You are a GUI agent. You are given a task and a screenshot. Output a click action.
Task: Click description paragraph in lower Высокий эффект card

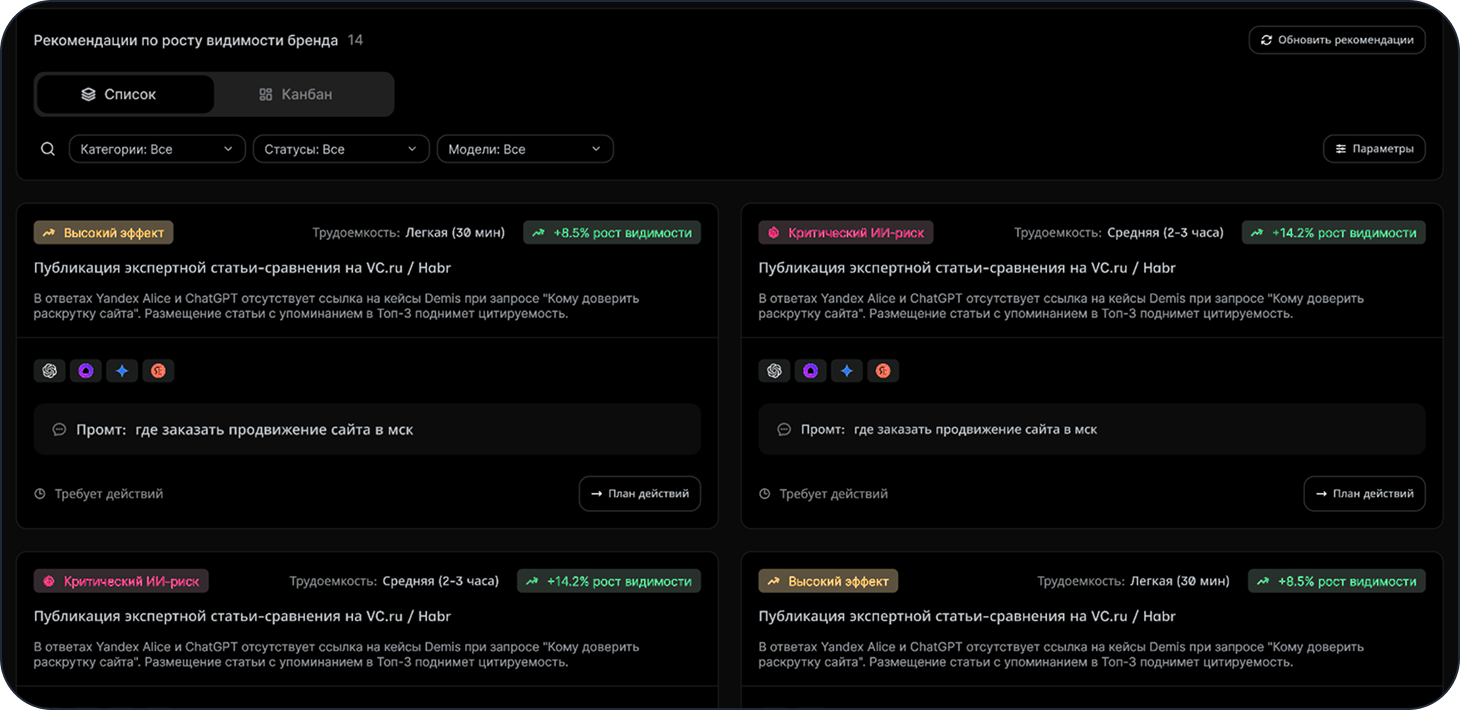[1061, 654]
